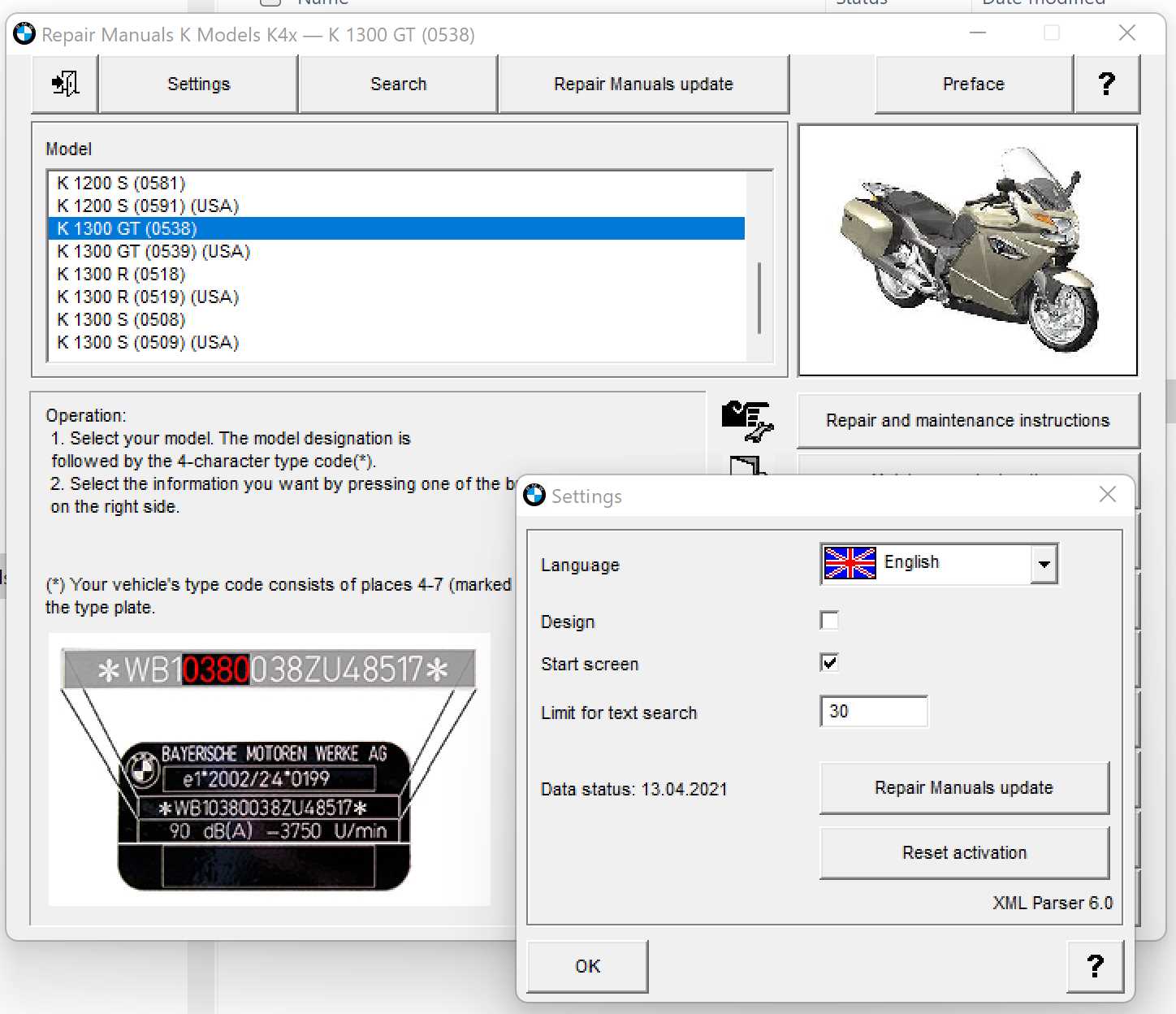Viewport: 1176px width, 1014px height.
Task: Enable the Design checkbox
Action: point(829,621)
